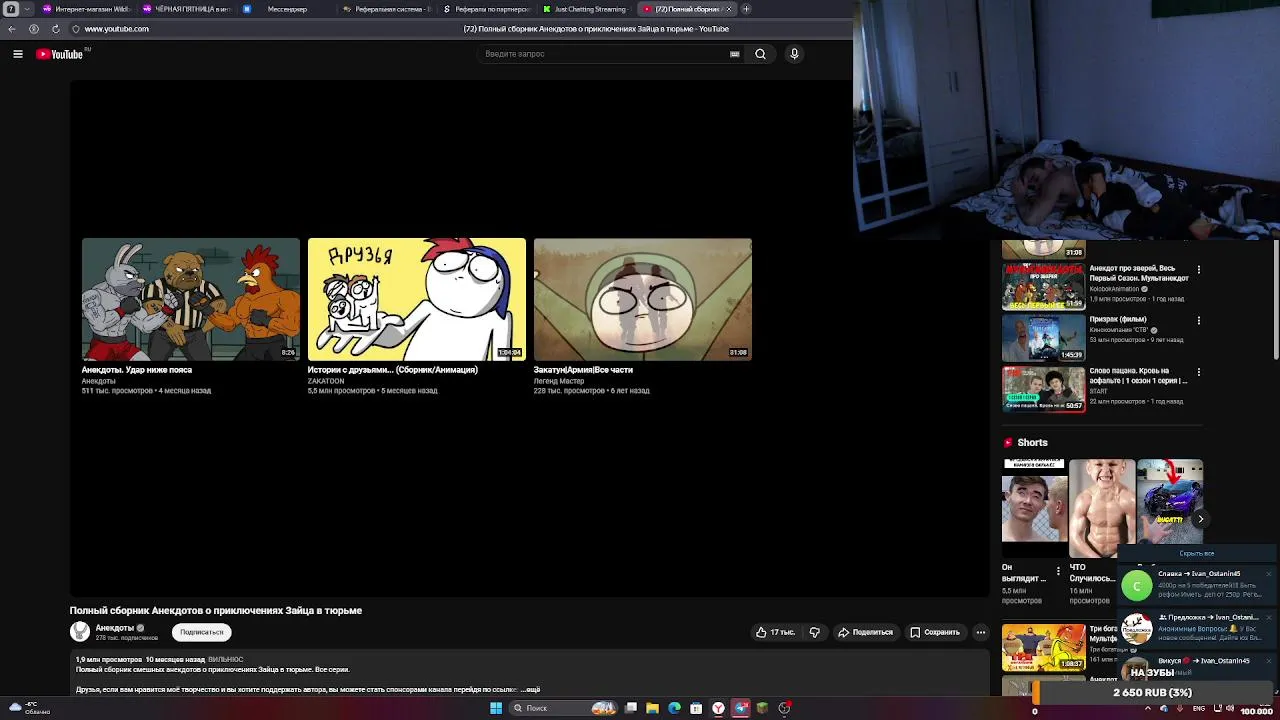The height and width of the screenshot is (720, 1280).
Task: Like the video with thumbs up
Action: [775, 632]
